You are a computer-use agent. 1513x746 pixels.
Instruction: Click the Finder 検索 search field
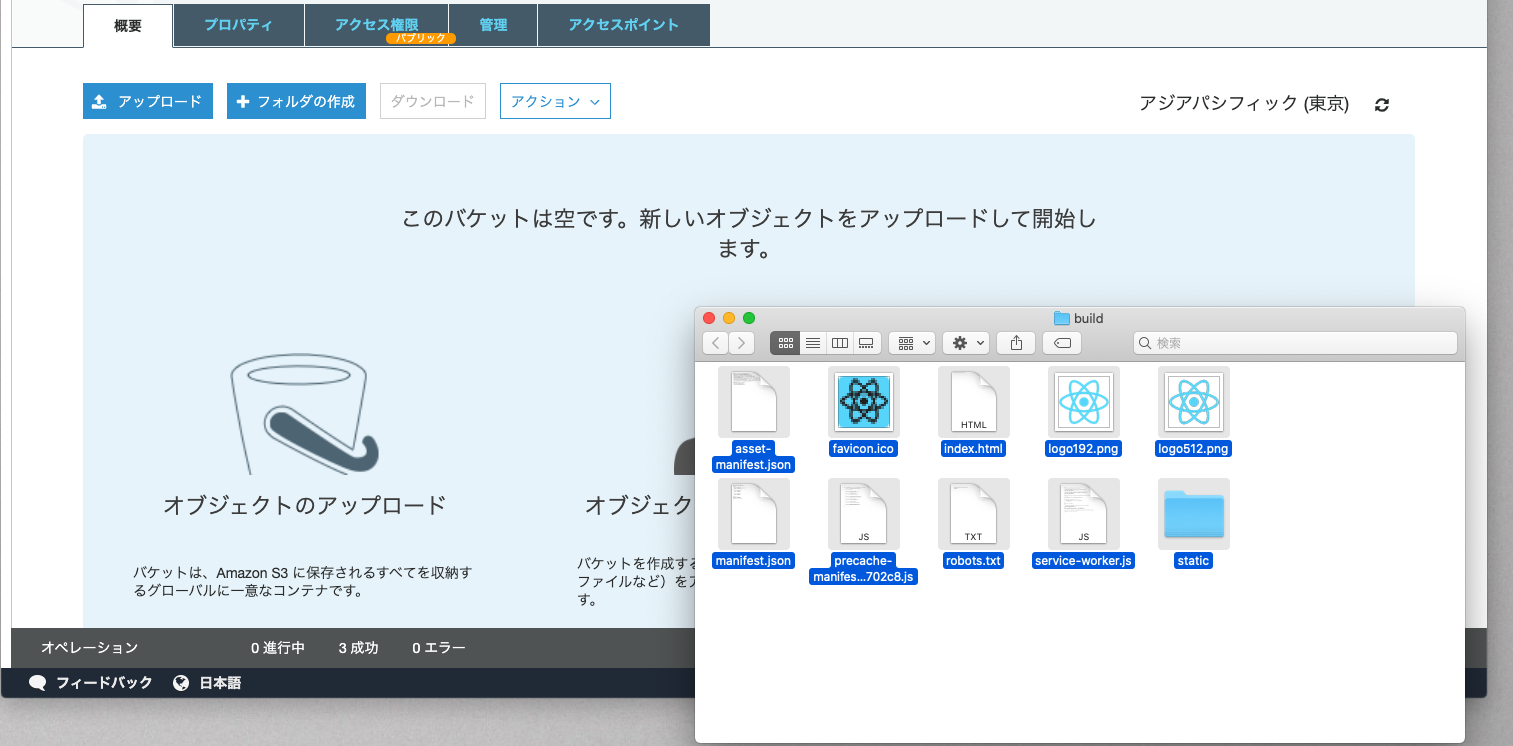point(1295,343)
